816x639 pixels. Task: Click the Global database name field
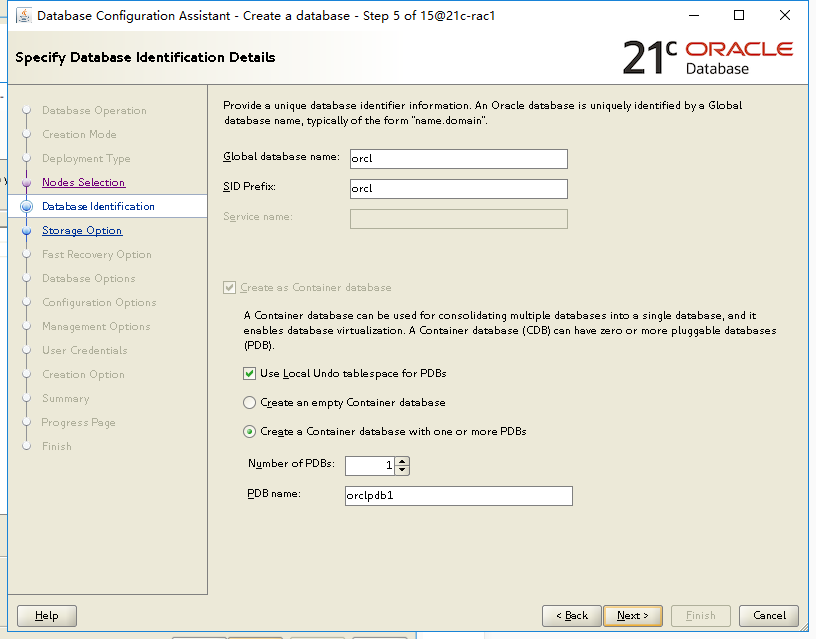click(x=458, y=159)
